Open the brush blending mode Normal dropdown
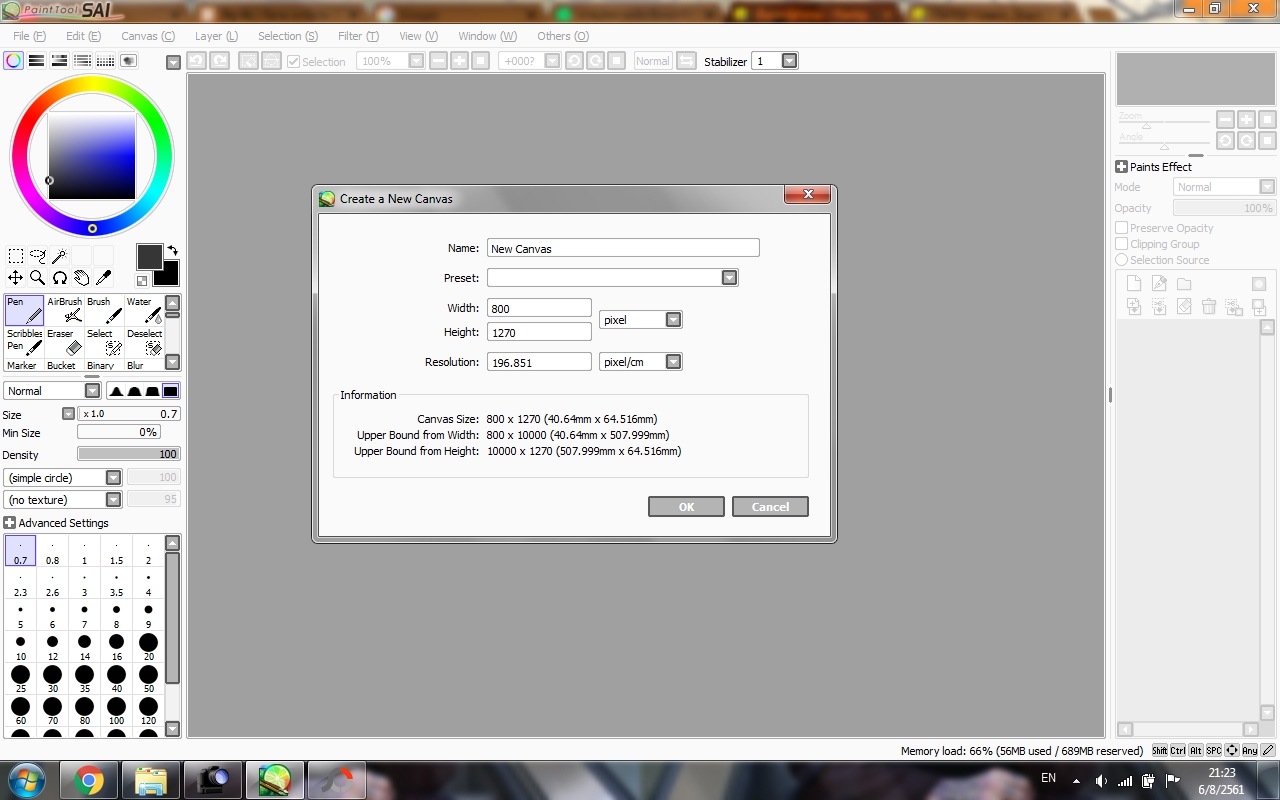Viewport: 1280px width, 800px height. [52, 391]
